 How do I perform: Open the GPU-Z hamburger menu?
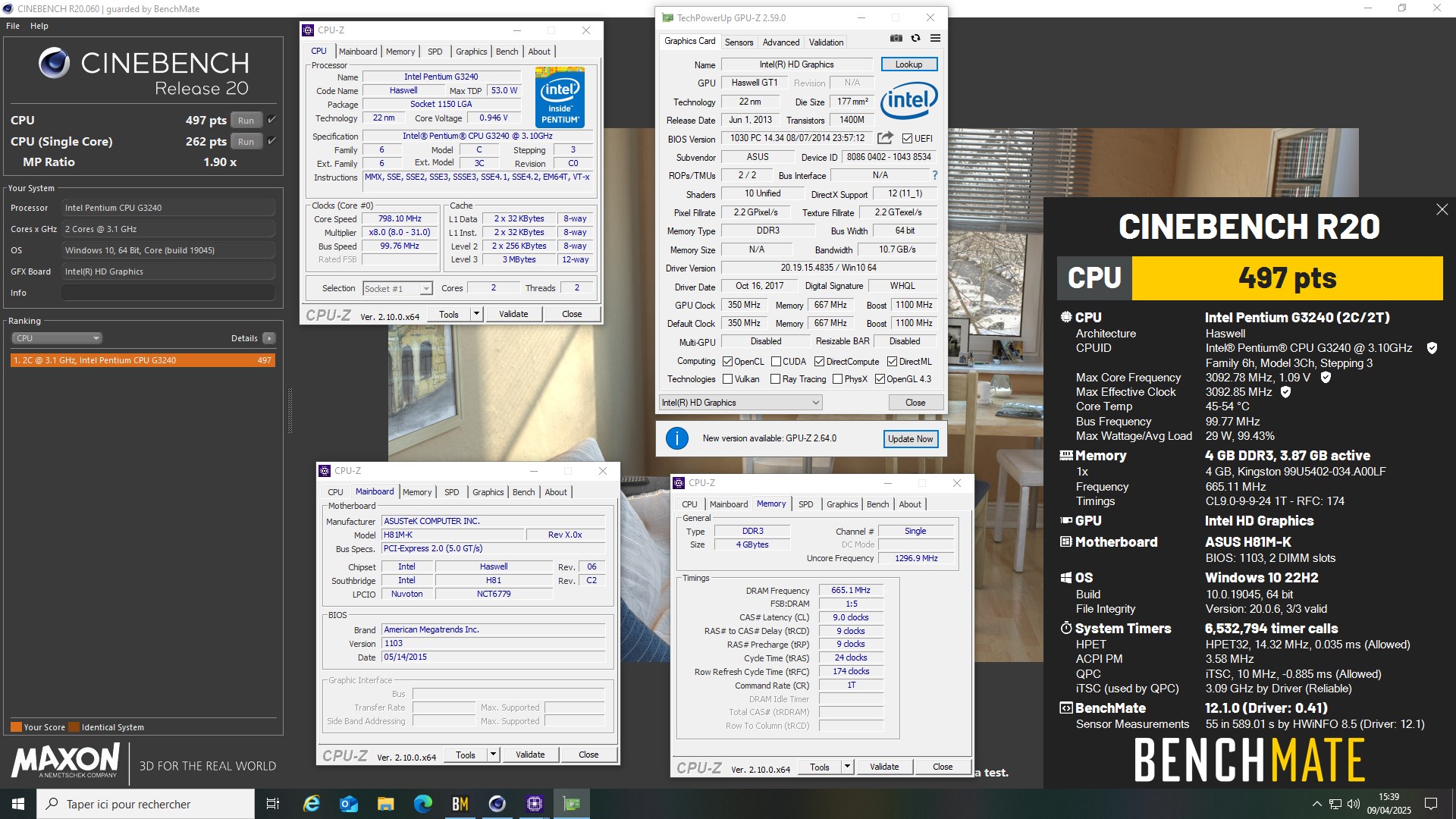[x=935, y=38]
